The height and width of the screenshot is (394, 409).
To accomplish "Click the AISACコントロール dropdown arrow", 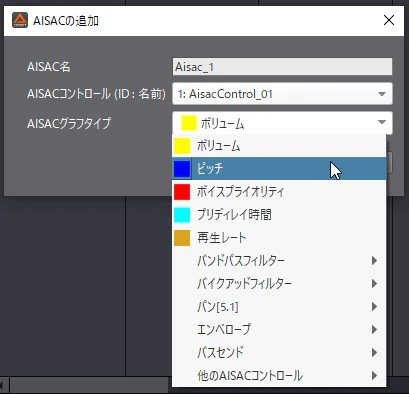I will coord(382,94).
